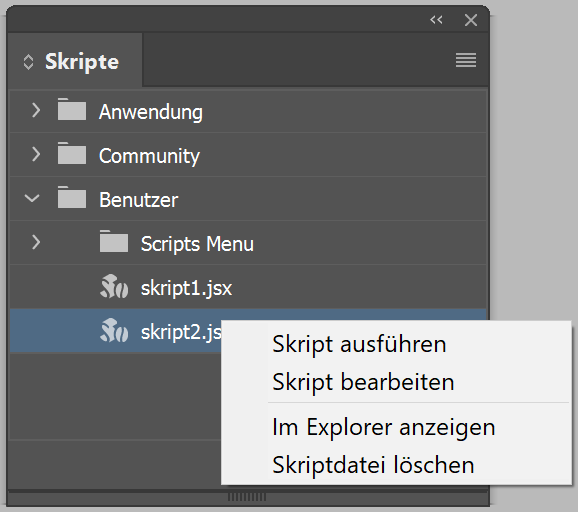This screenshot has height=512, width=578.
Task: Click the panel bottom resize grip
Action: (247, 497)
